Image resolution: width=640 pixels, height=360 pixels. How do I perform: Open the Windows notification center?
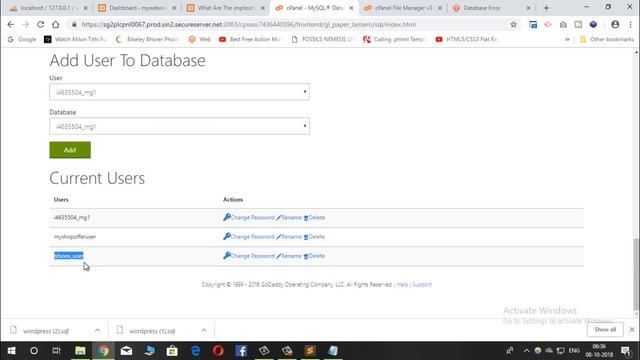[x=626, y=351]
